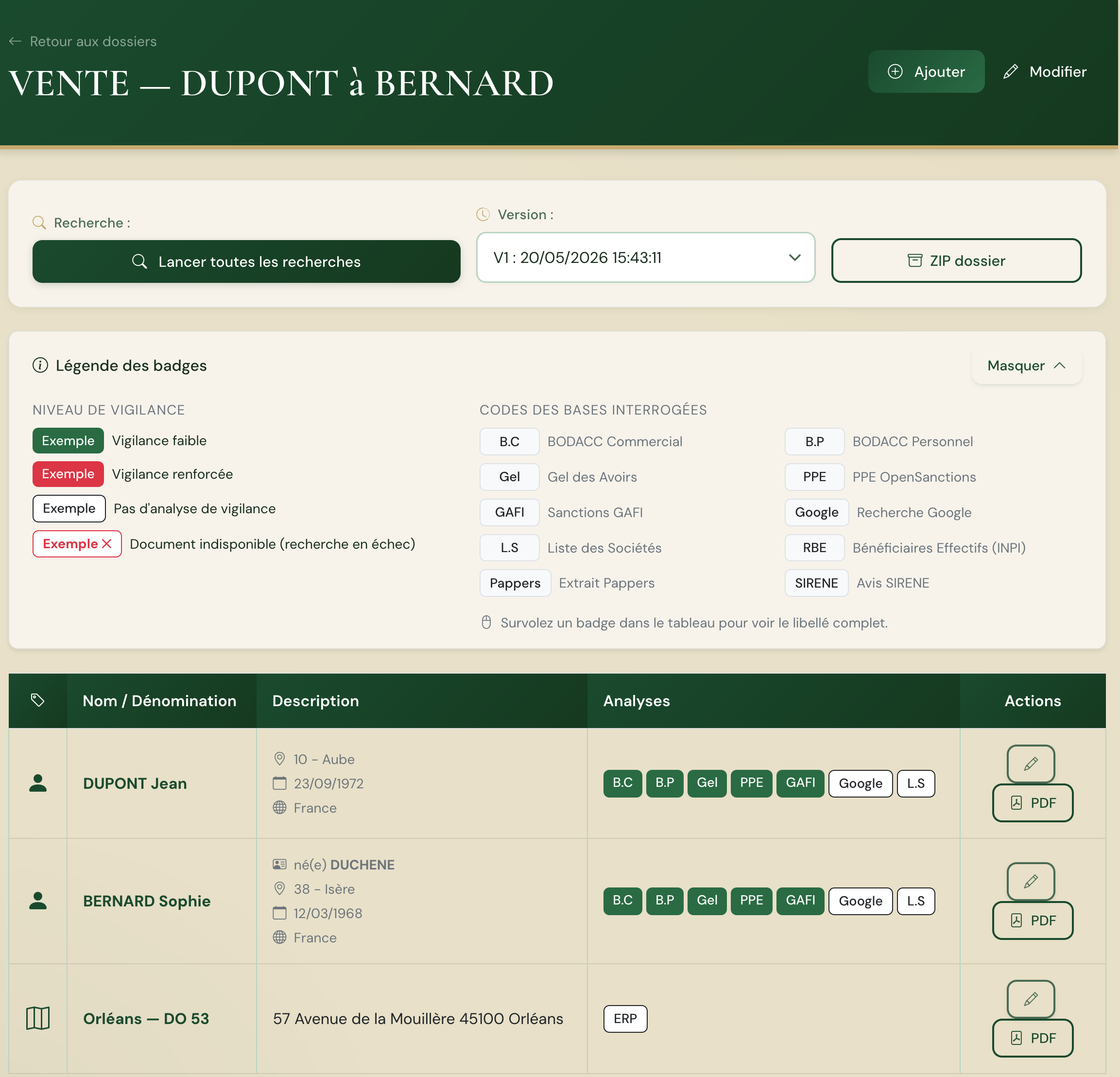The image size is (1120, 1077).
Task: Open the Version dropdown
Action: 645,257
